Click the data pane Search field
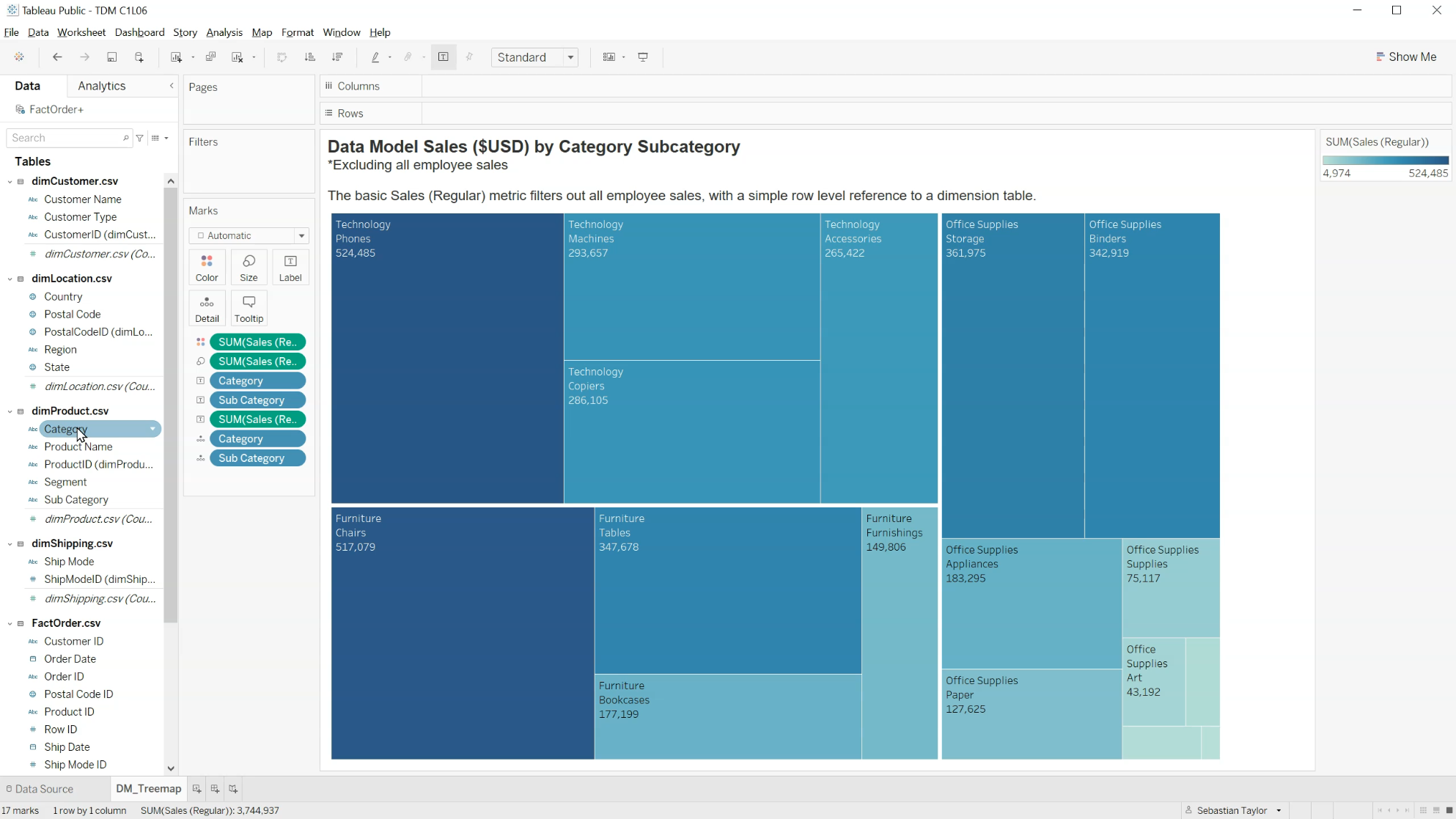Image resolution: width=1456 pixels, height=819 pixels. click(x=66, y=138)
